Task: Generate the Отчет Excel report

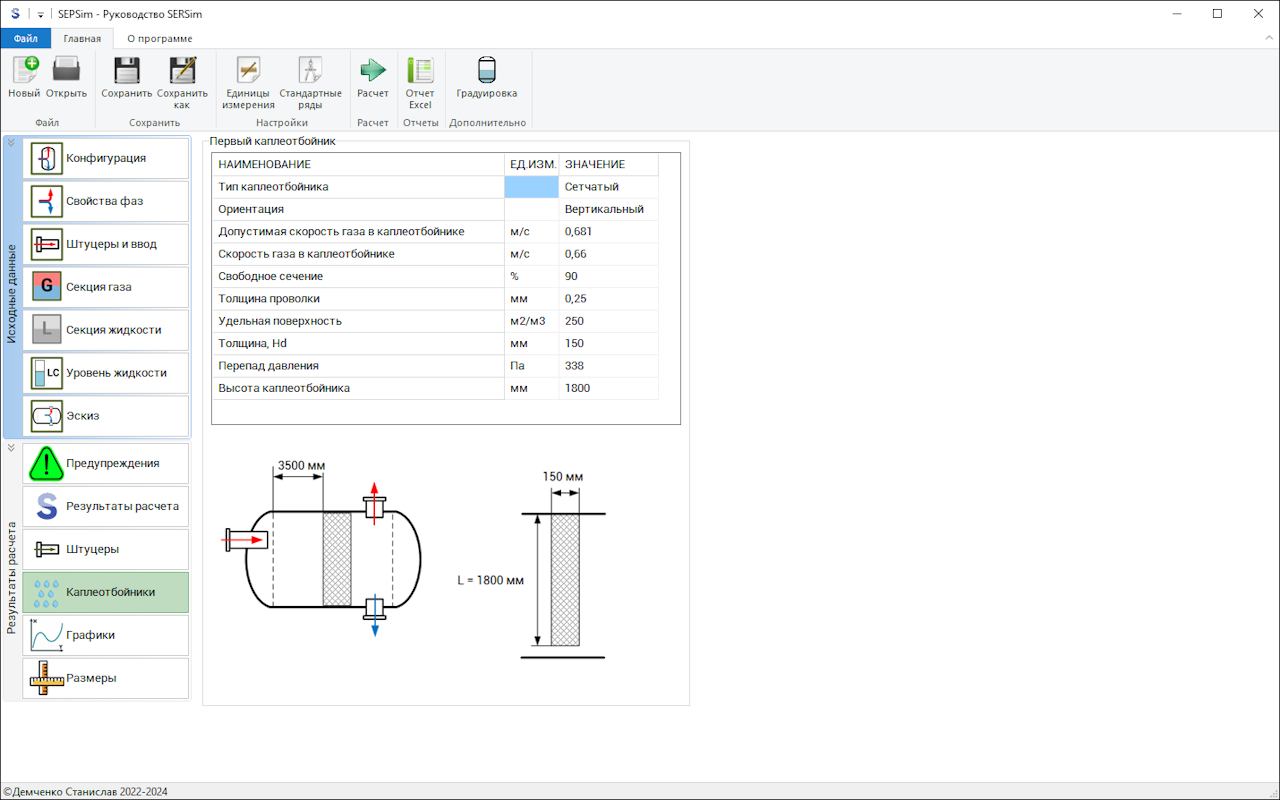Action: pos(420,72)
